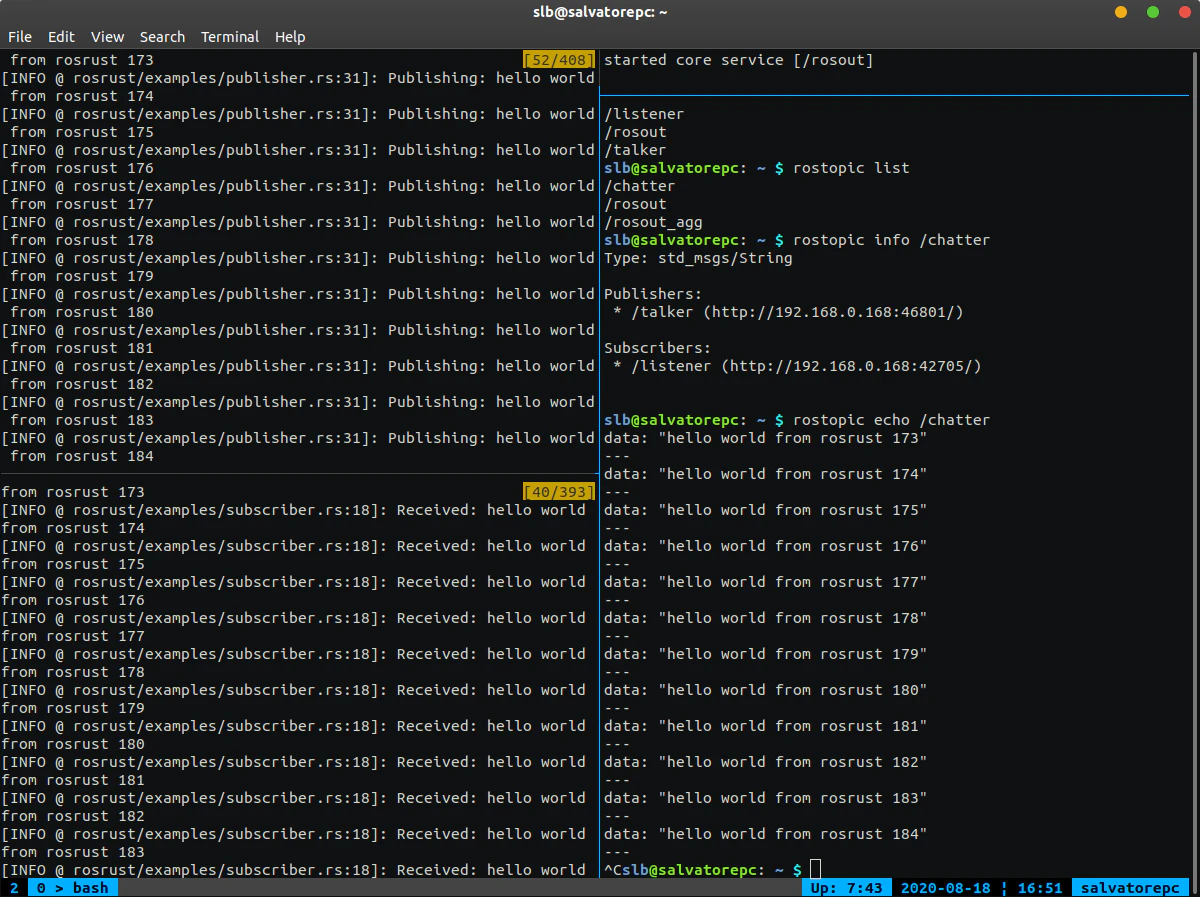Open the Search menu
Image resolution: width=1200 pixels, height=897 pixels.
coord(162,37)
